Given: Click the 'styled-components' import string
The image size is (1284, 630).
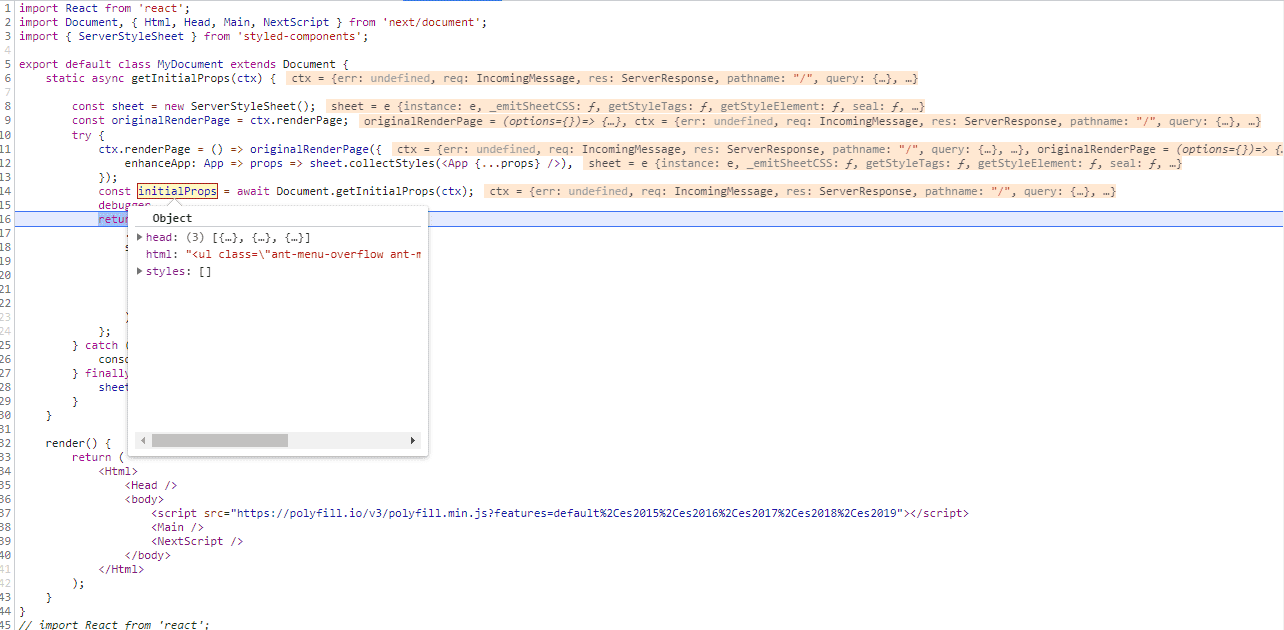Looking at the screenshot, I should click(x=302, y=36).
